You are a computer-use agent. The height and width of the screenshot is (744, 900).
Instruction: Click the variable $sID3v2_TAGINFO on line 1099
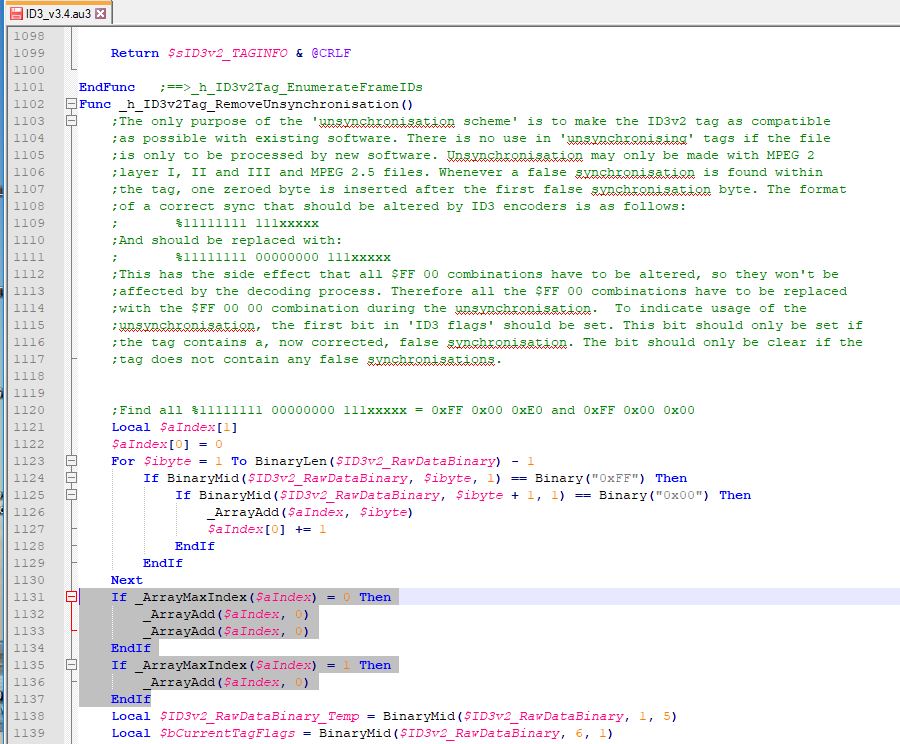coord(228,53)
